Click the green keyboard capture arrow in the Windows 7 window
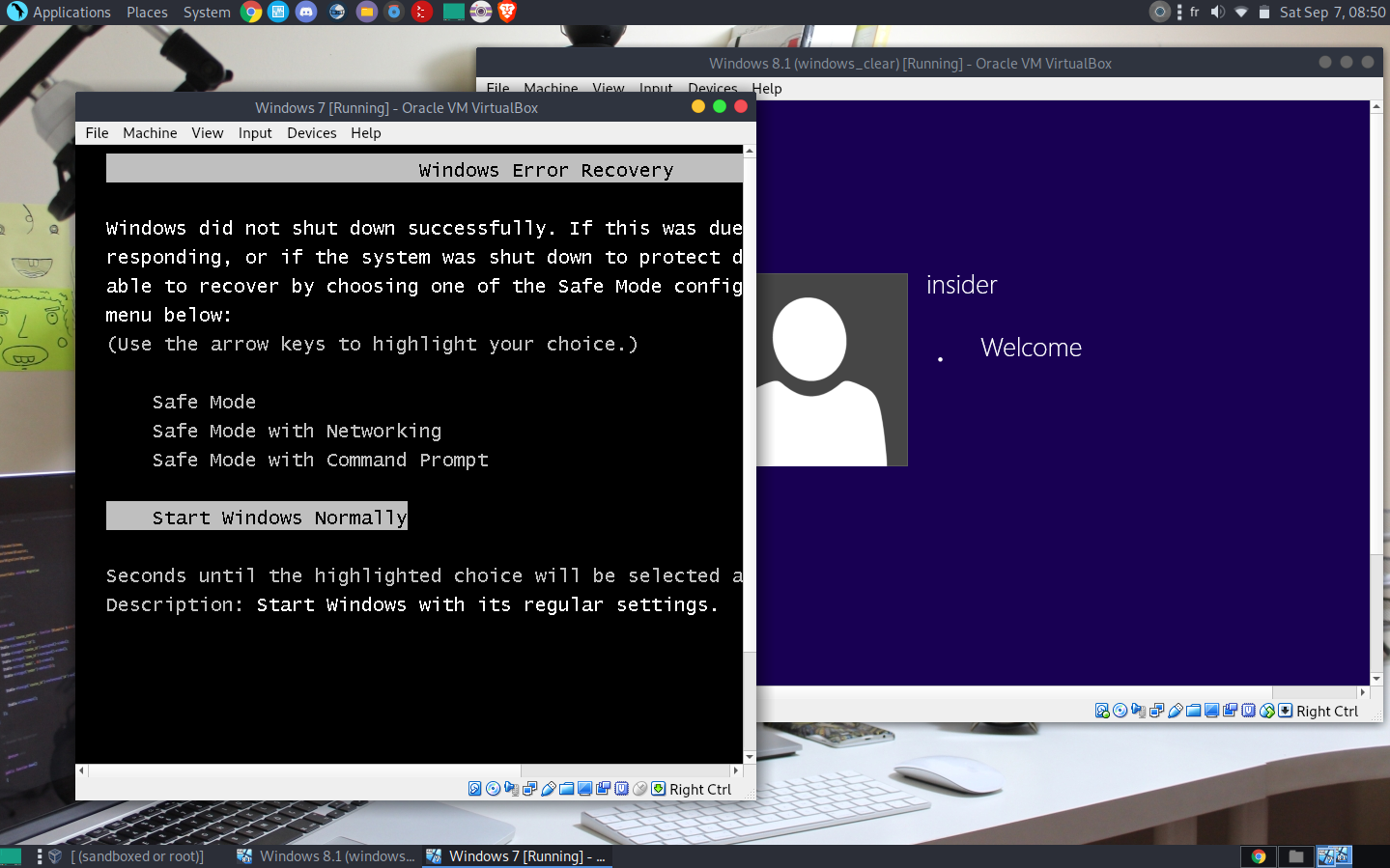This screenshot has height=868, width=1390. [x=658, y=788]
